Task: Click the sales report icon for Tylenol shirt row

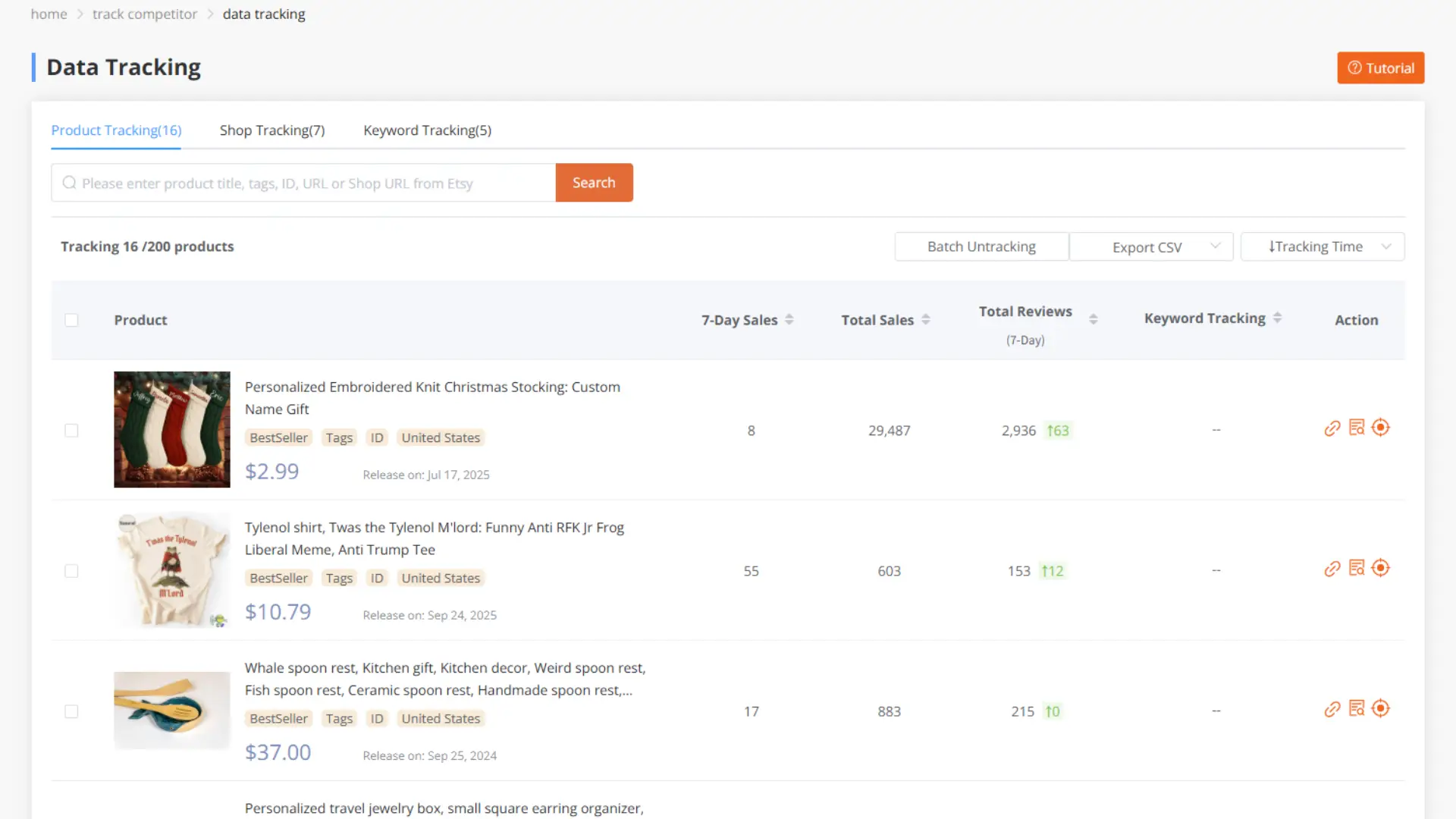Action: click(x=1357, y=567)
